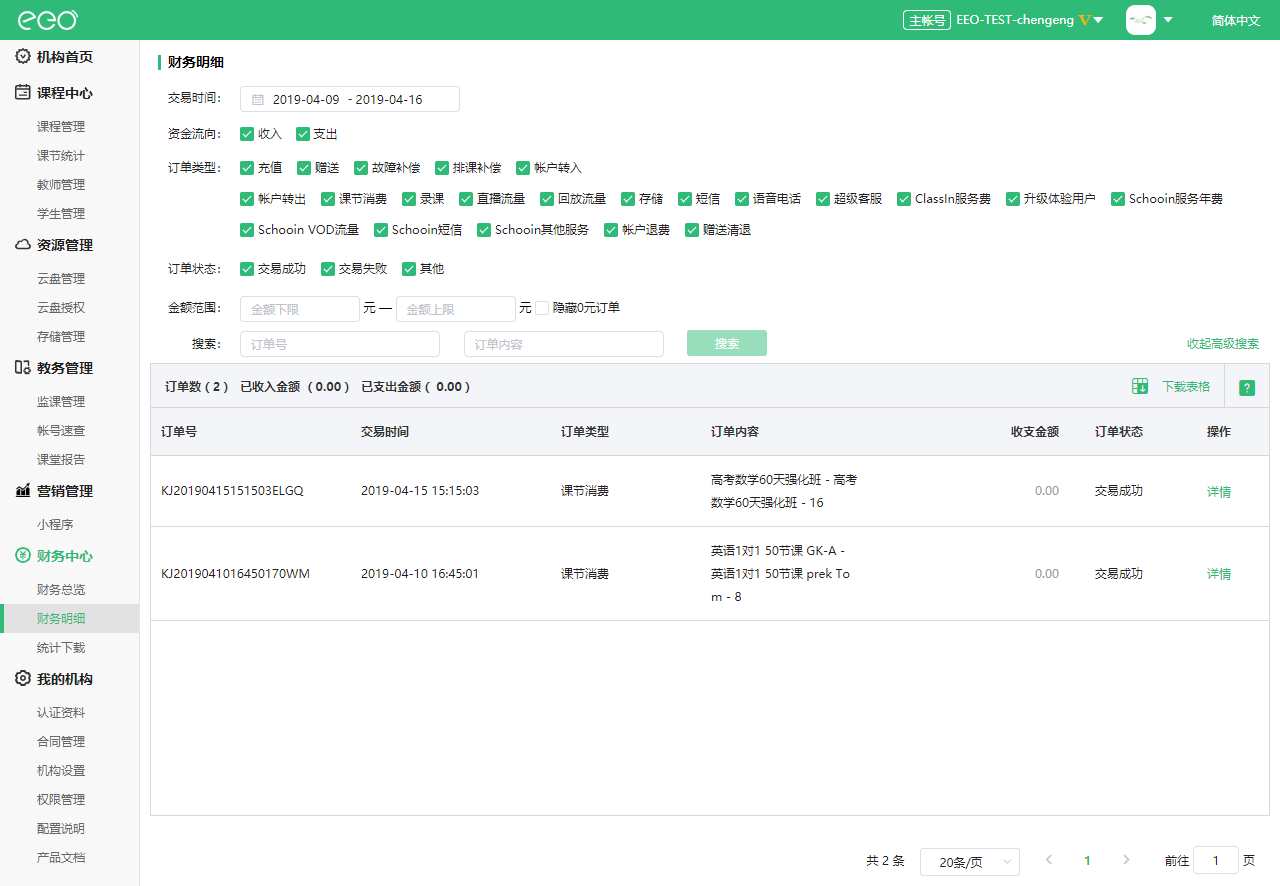Open 监课管理 in sidebar
Viewport: 1280px width, 886px height.
point(61,402)
